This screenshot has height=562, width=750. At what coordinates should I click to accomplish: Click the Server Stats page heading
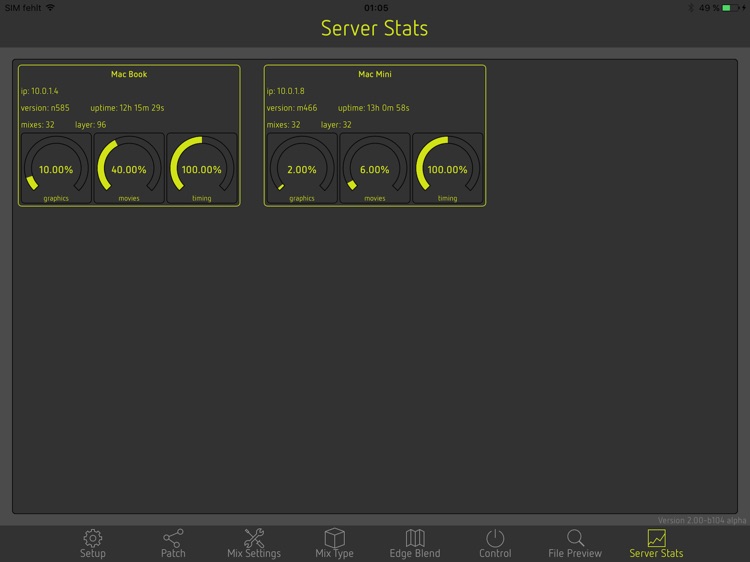coord(375,28)
